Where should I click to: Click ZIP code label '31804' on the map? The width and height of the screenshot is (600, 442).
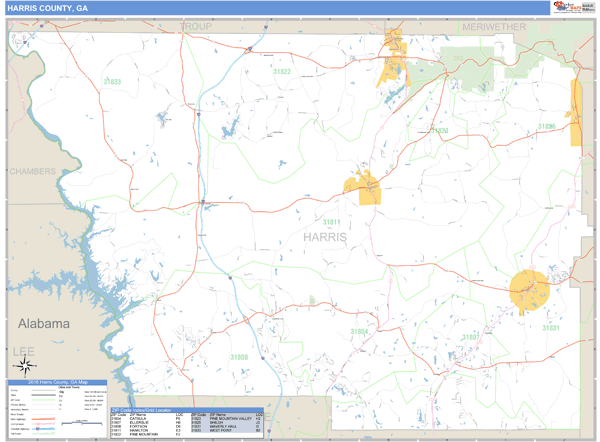pos(359,332)
